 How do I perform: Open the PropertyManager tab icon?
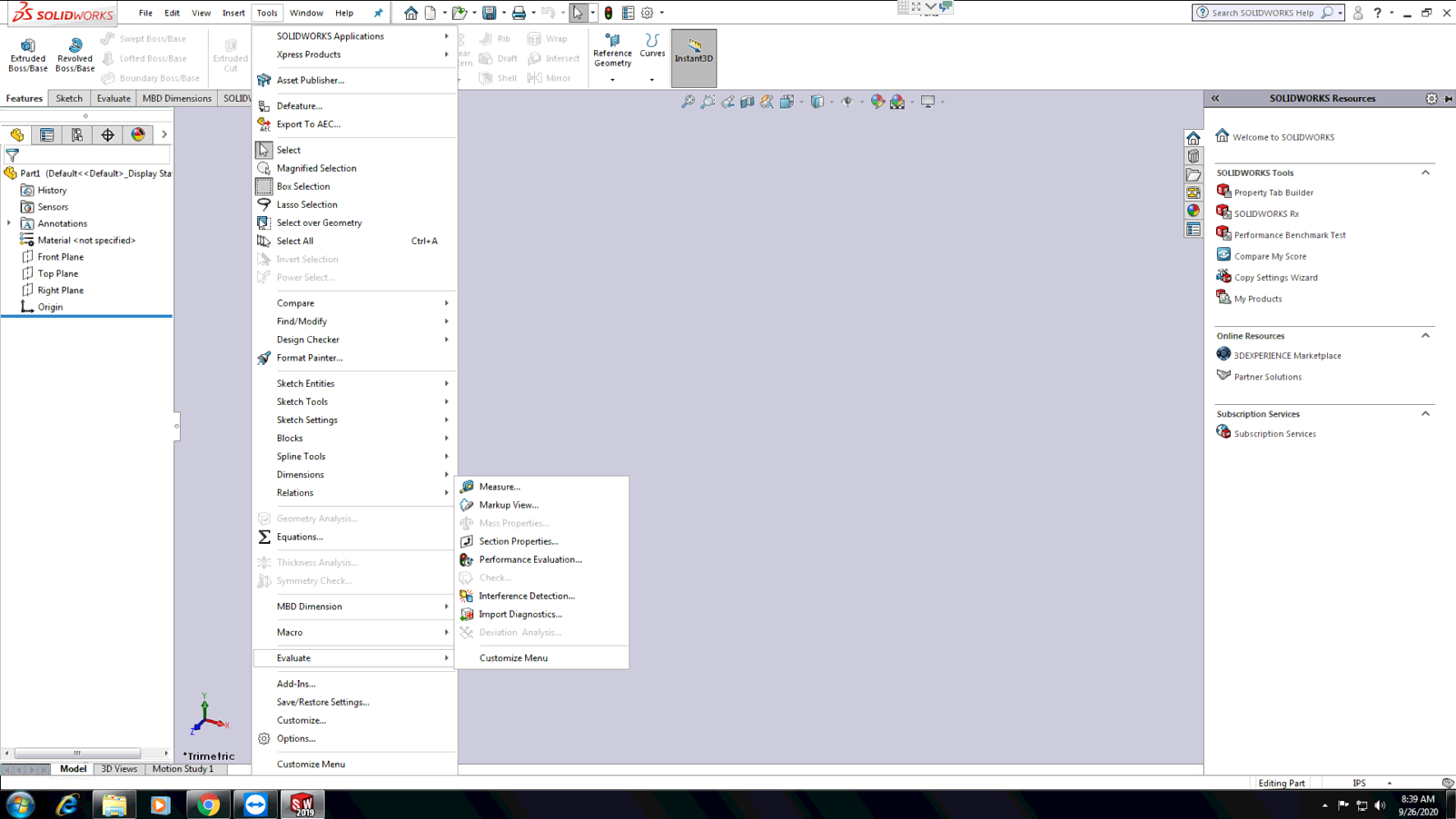point(47,135)
